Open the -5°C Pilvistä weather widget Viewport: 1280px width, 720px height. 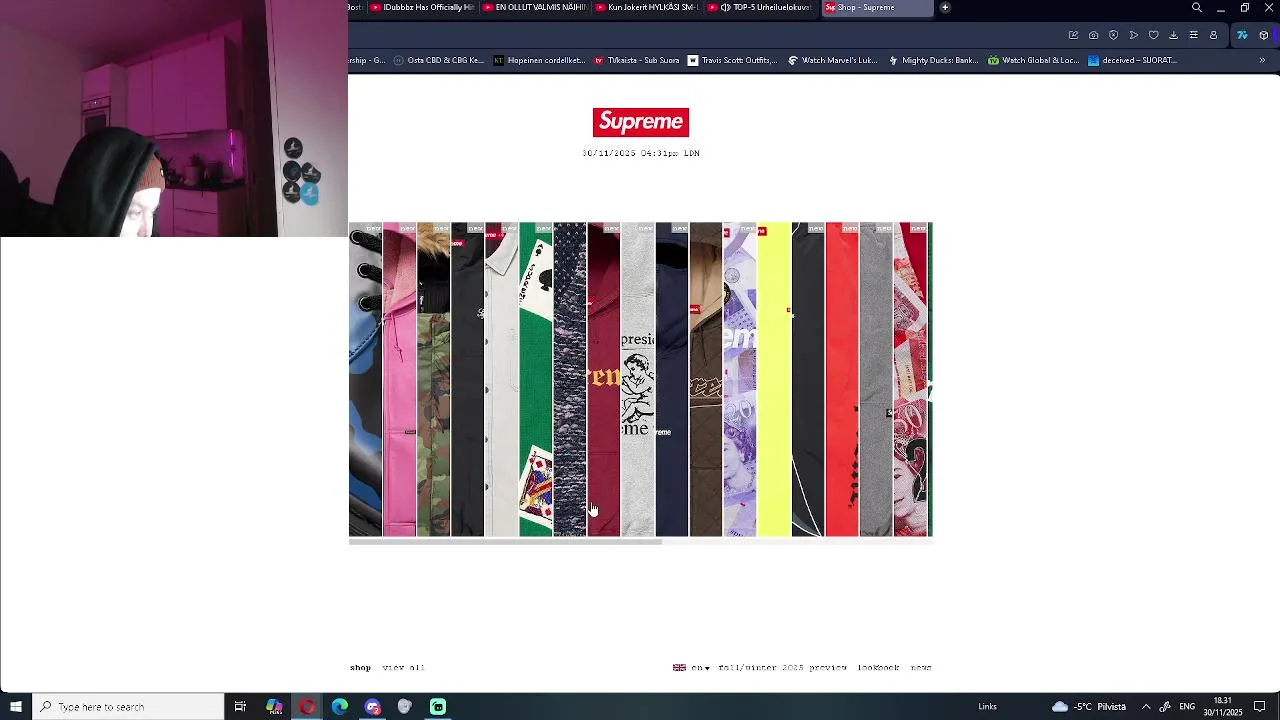tap(1089, 706)
